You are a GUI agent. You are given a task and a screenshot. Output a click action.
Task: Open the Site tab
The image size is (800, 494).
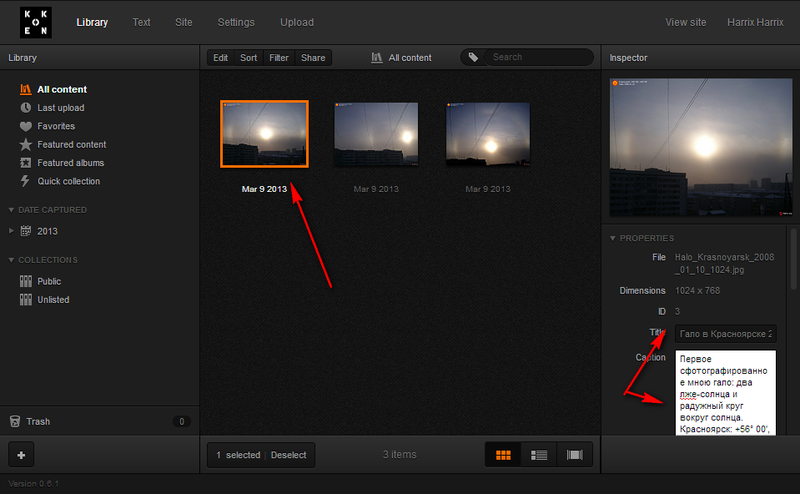click(x=184, y=22)
